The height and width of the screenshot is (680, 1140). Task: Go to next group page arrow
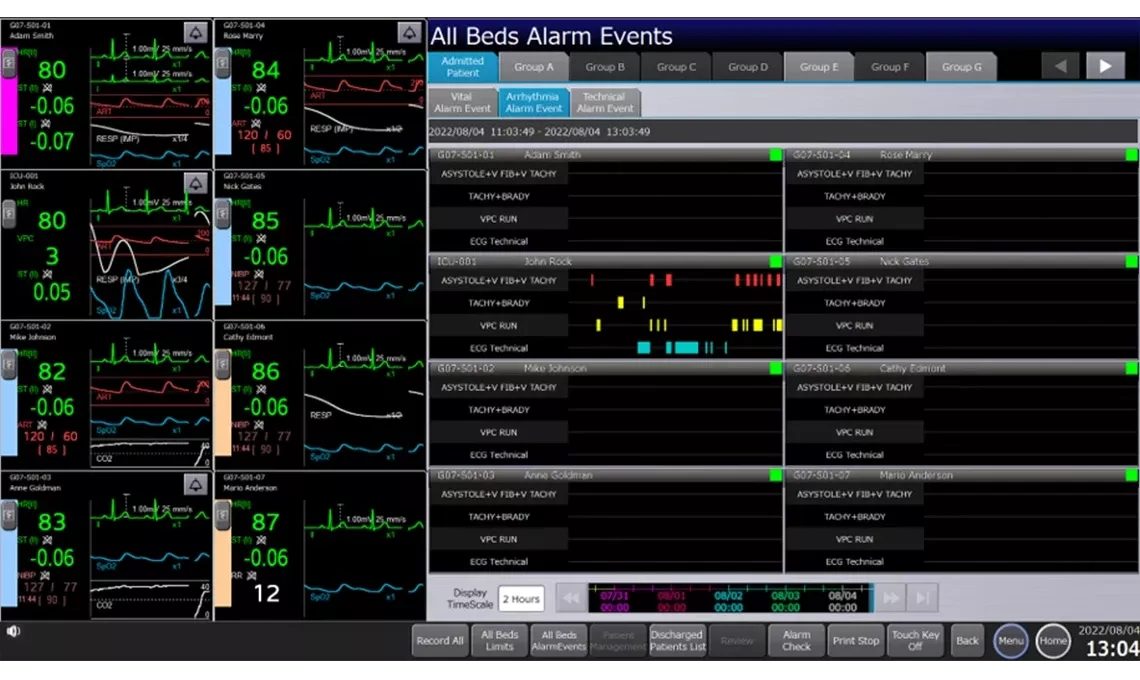tap(1105, 66)
